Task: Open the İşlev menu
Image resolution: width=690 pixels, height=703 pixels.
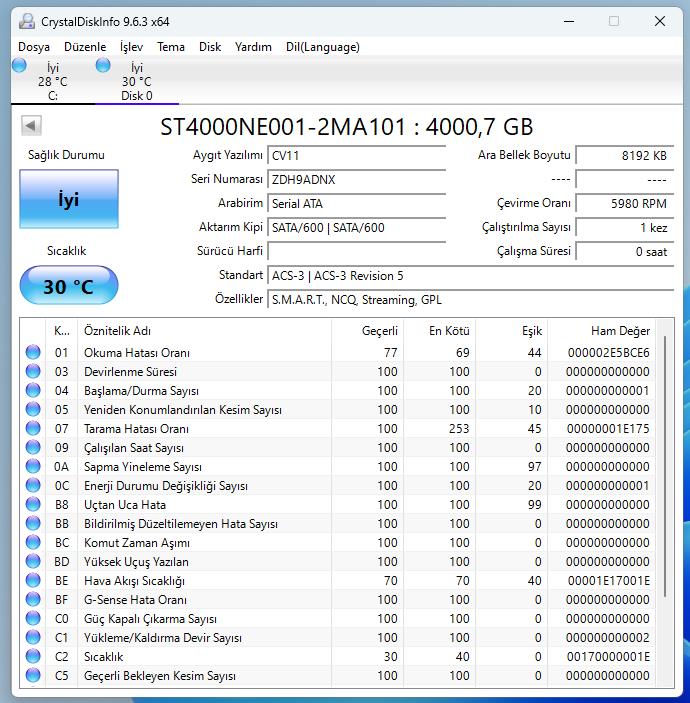Action: pyautogui.click(x=131, y=47)
